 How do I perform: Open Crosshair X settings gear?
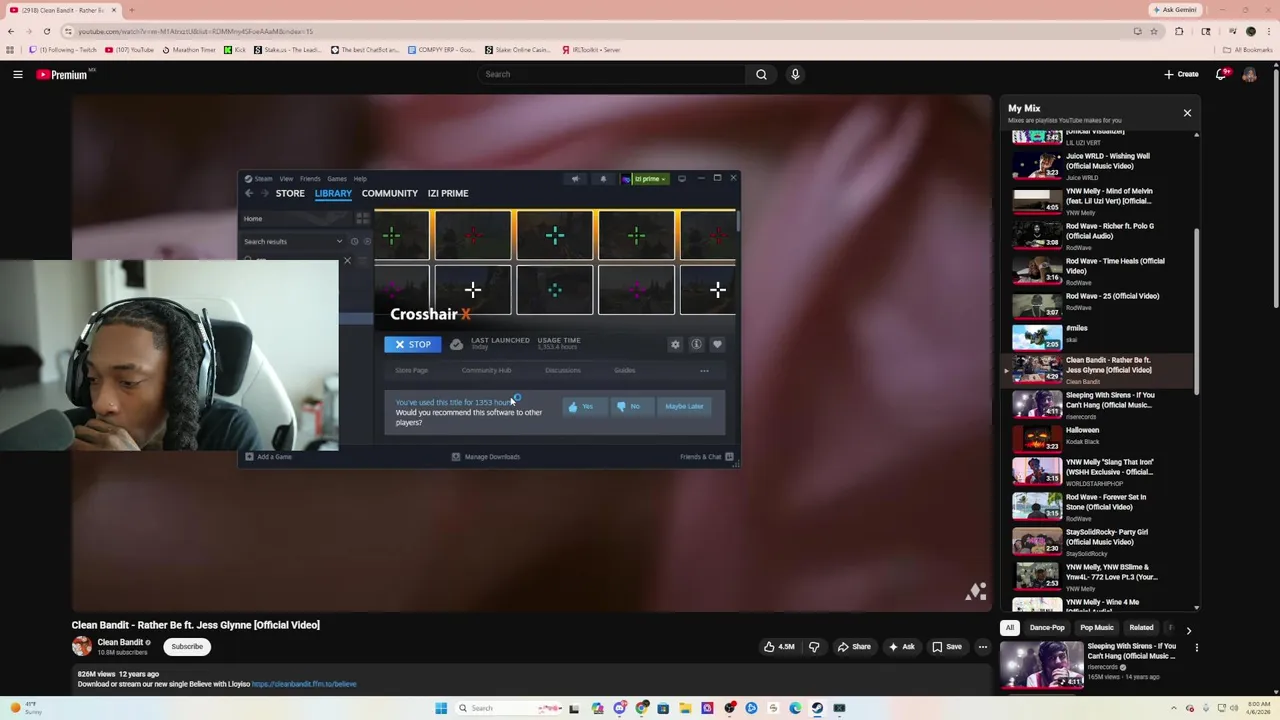coord(675,344)
